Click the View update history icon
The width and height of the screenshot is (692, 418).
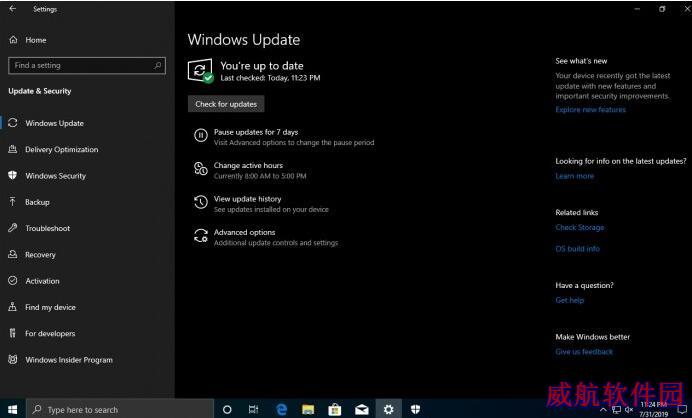click(x=200, y=202)
